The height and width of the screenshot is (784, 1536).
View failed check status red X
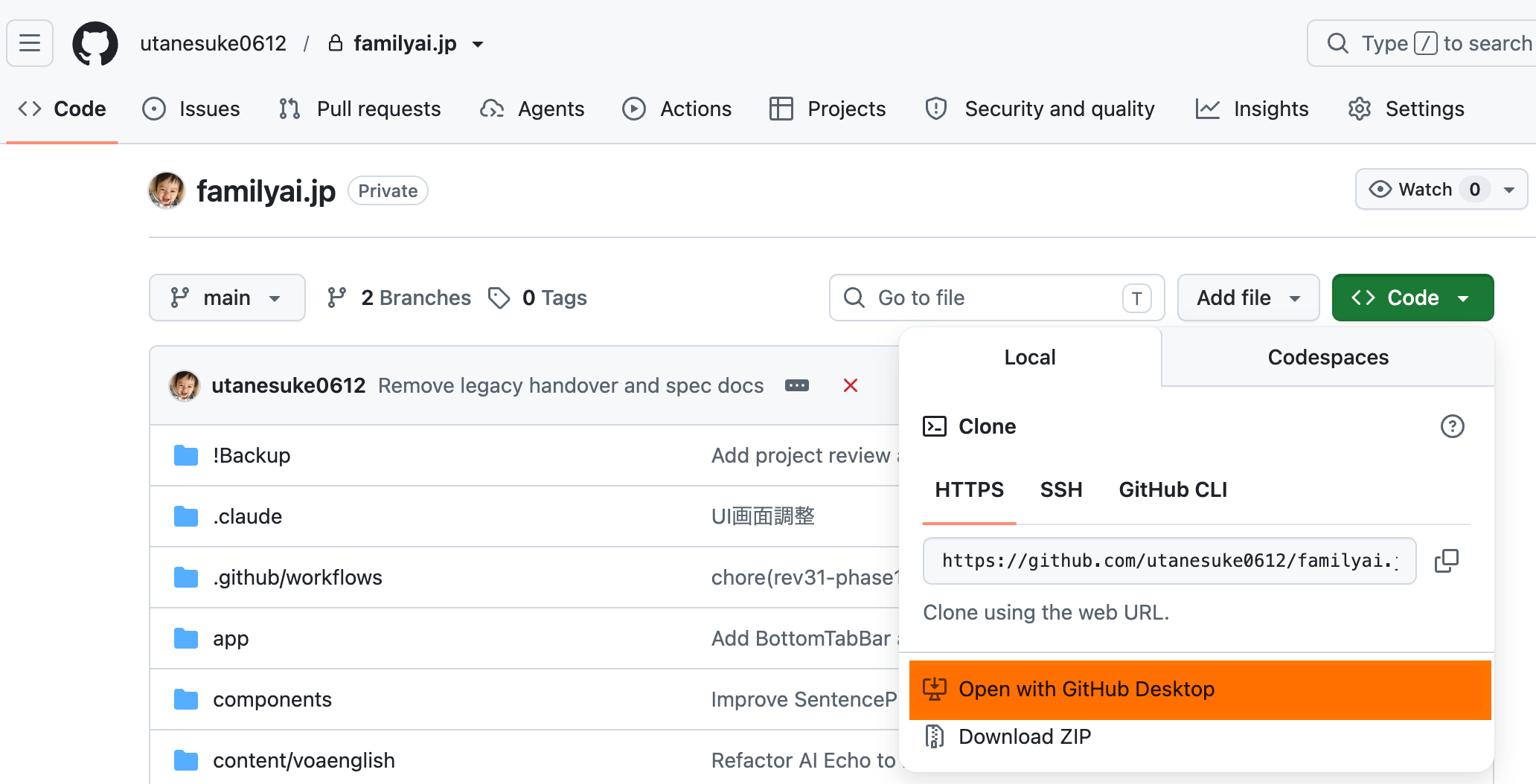(851, 385)
